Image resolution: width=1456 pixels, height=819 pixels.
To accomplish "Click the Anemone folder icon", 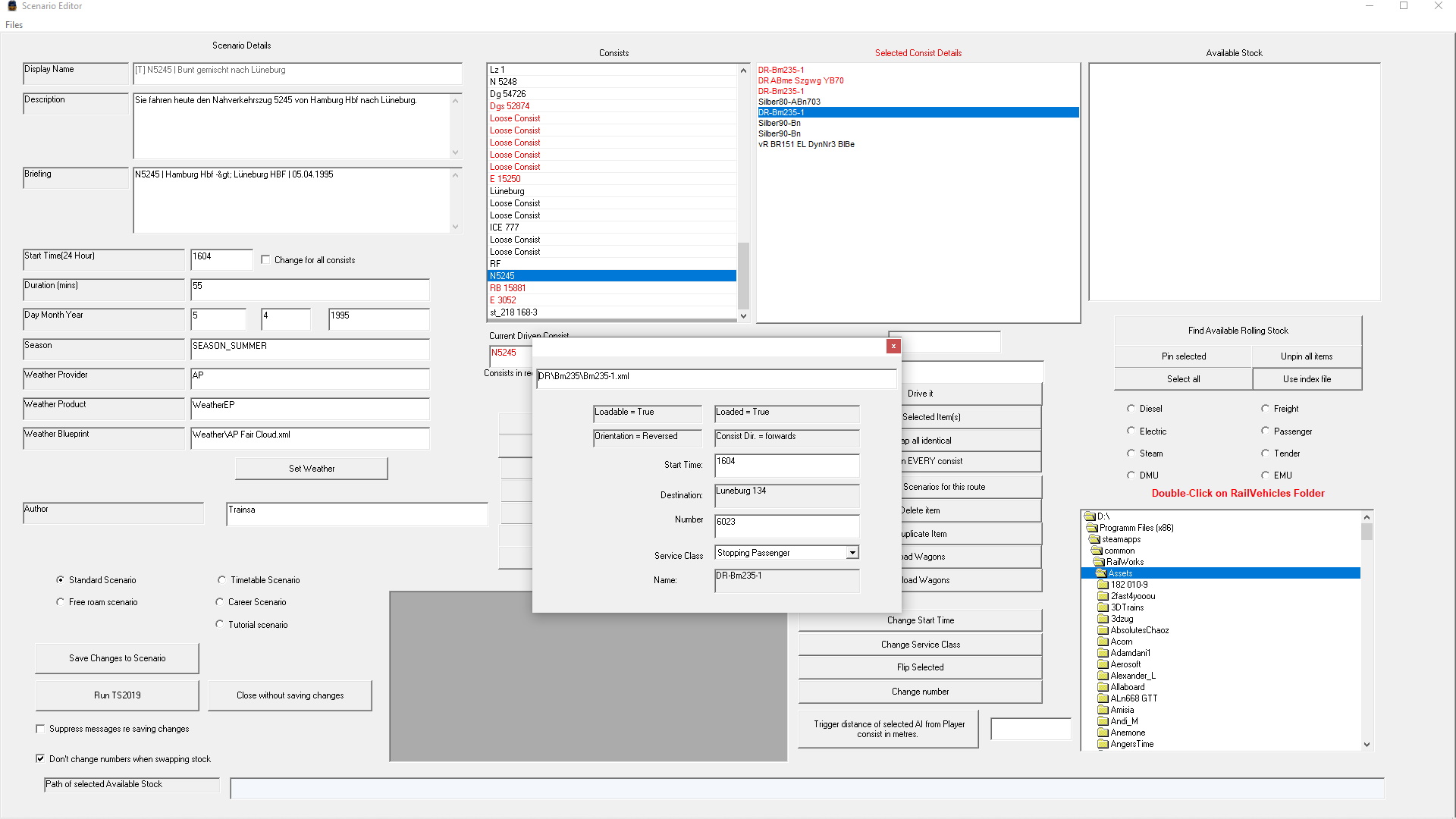I will pos(1103,733).
